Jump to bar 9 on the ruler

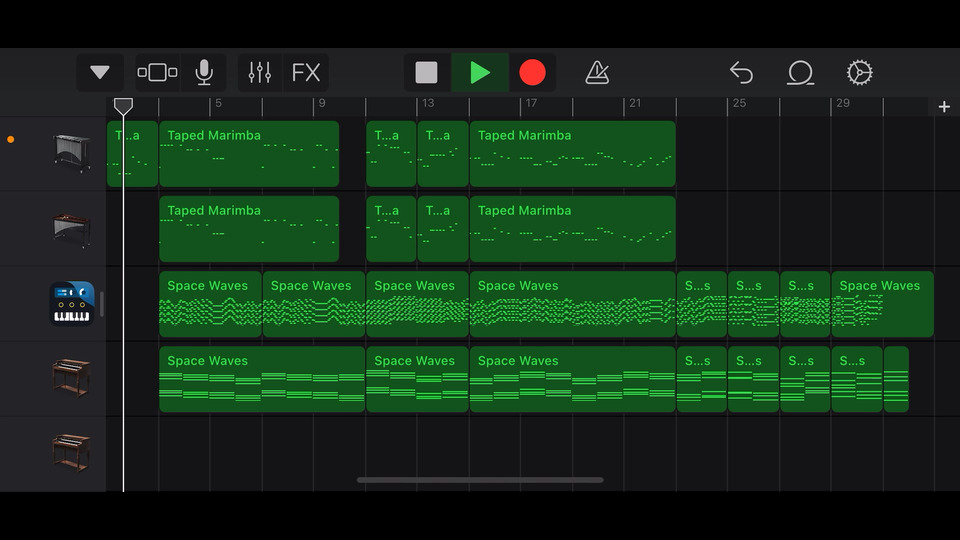[322, 103]
